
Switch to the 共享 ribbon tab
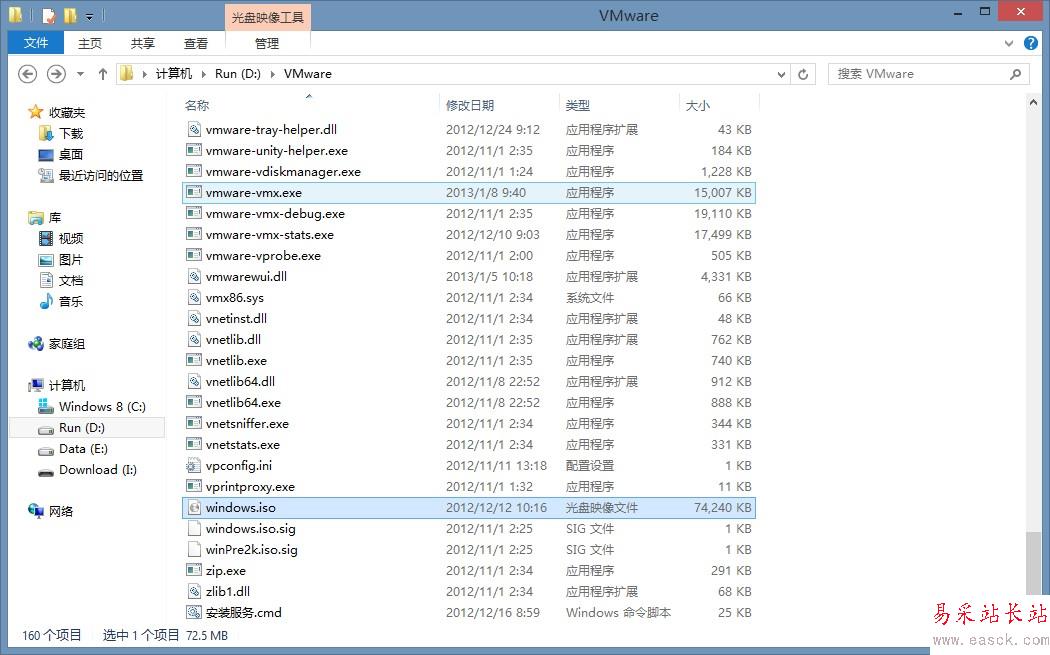143,44
